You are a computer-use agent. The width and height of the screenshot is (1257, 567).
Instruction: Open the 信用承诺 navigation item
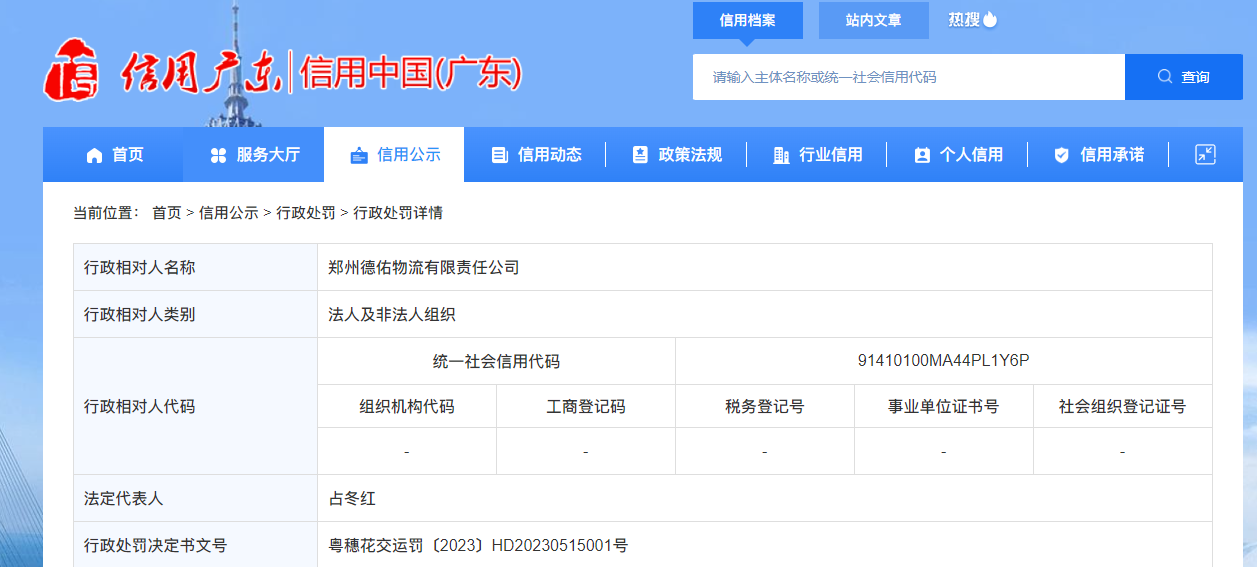1098,155
